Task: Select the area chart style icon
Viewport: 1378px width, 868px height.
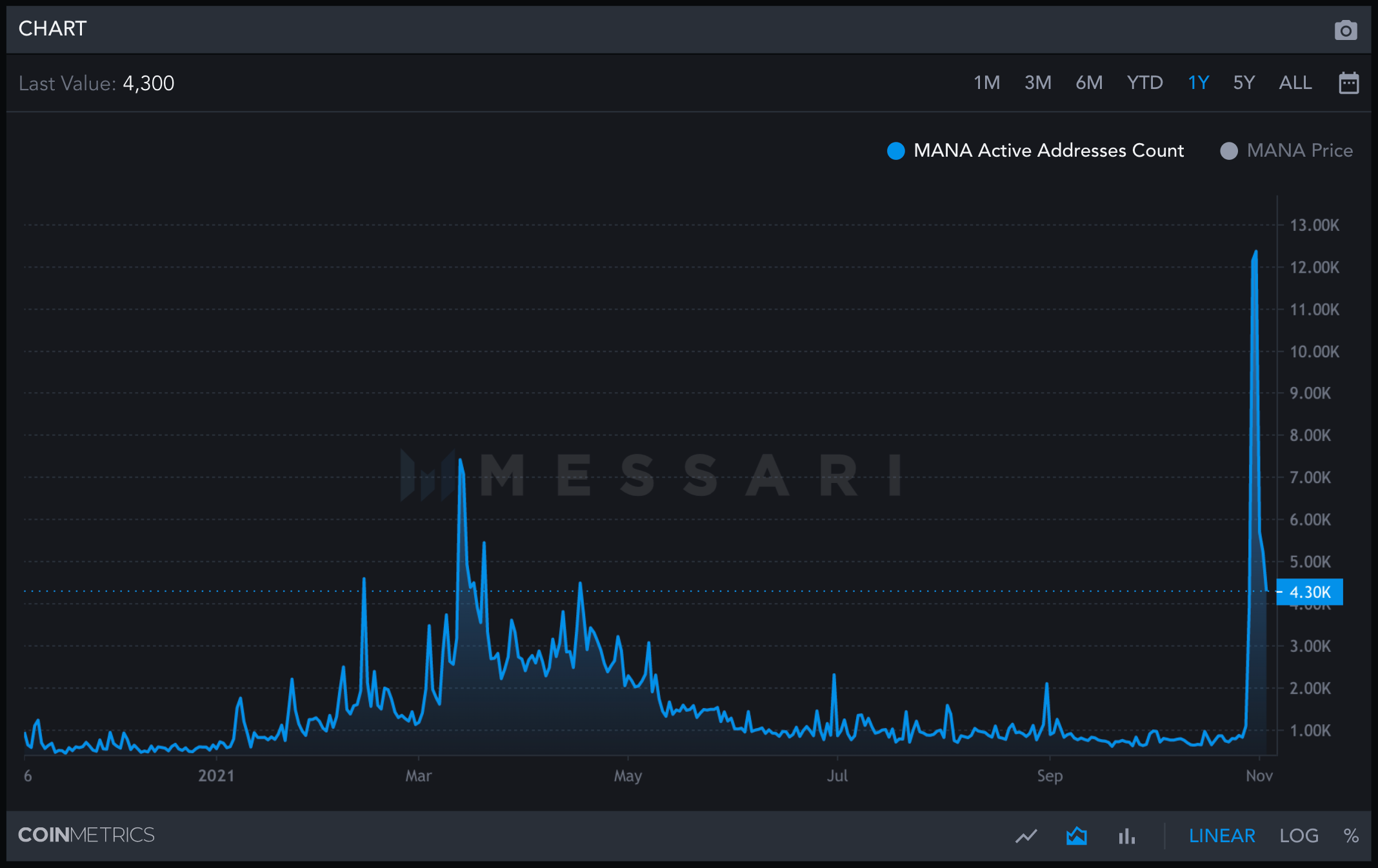Action: point(1076,836)
